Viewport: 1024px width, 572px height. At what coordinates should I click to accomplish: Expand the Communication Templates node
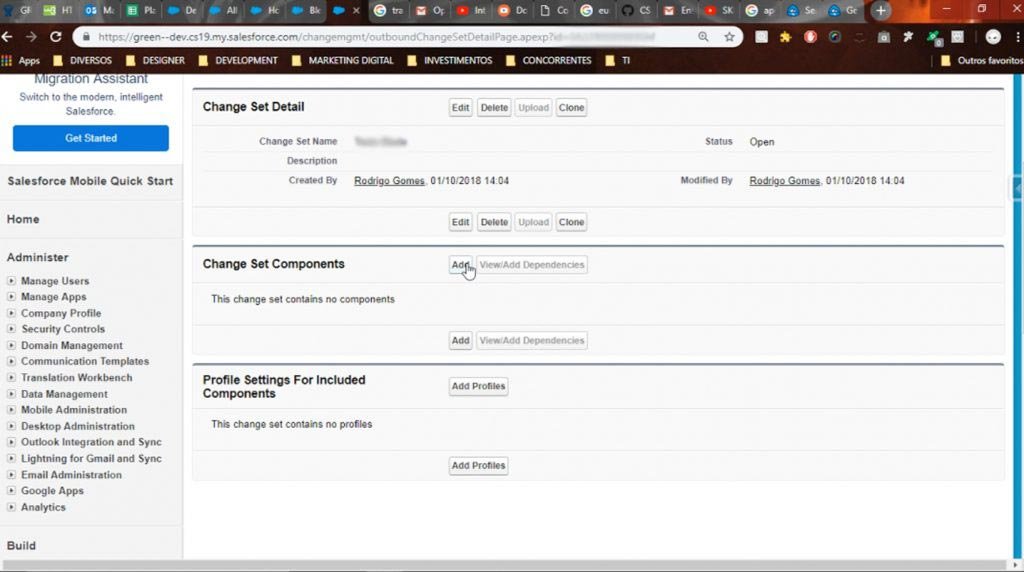click(x=11, y=361)
